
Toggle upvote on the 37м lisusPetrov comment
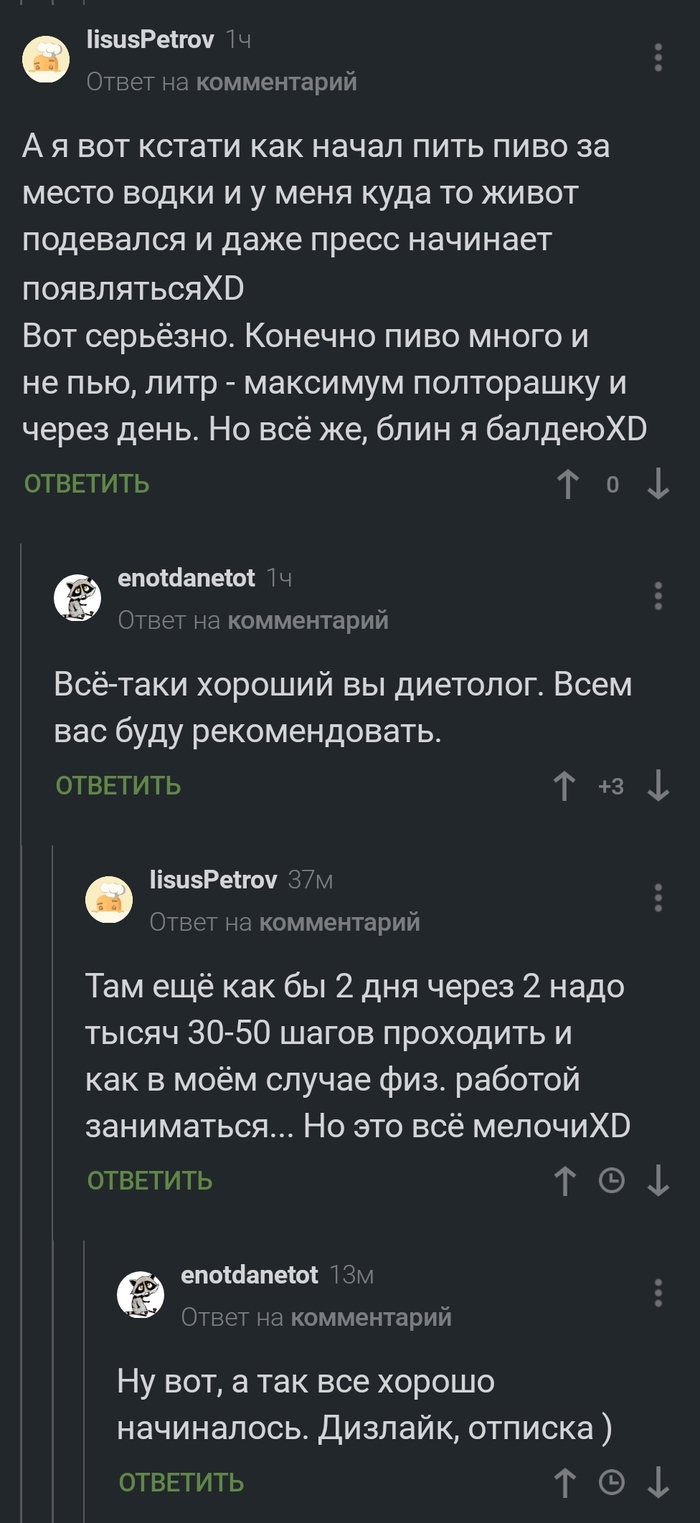point(564,1181)
